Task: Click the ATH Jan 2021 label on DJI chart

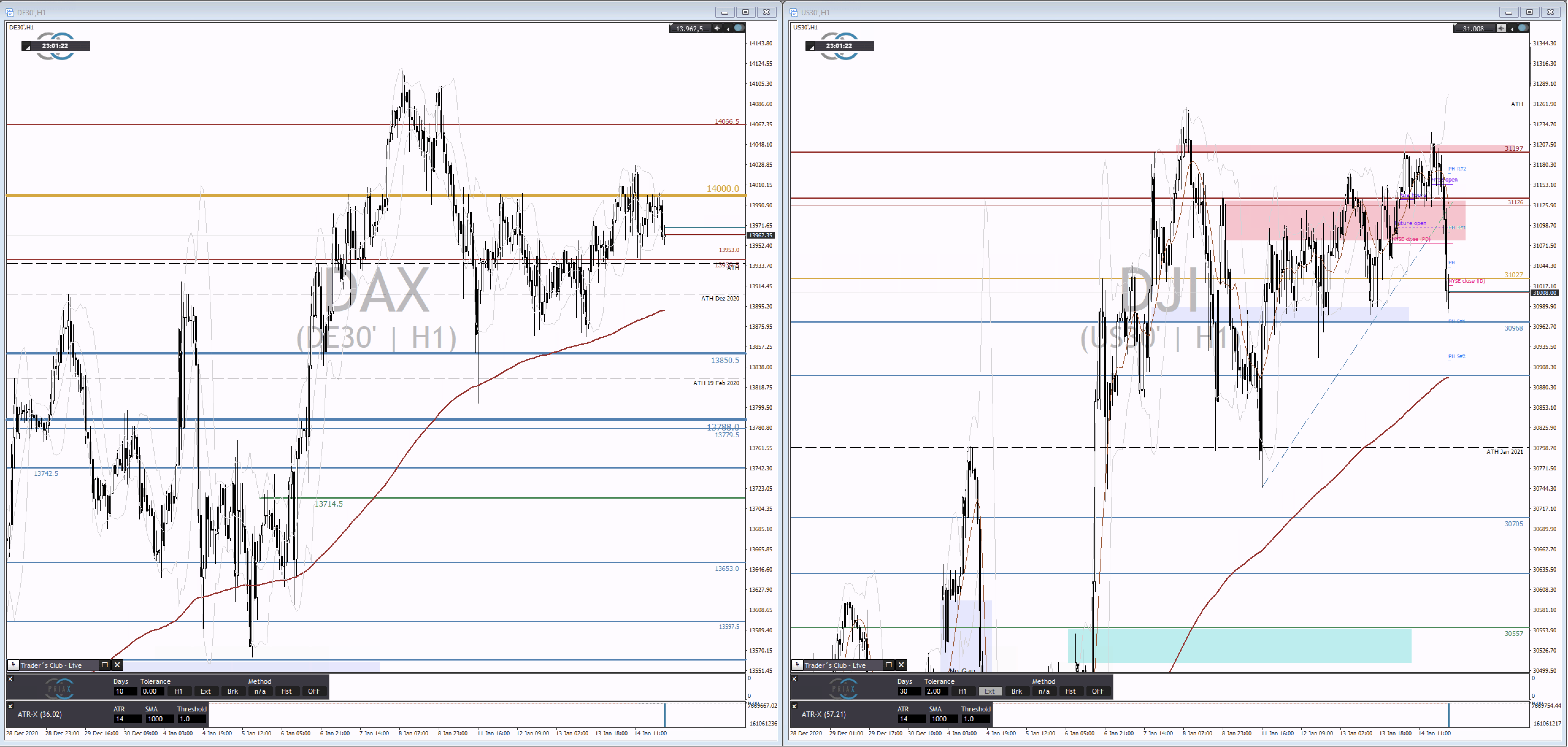Action: point(1505,451)
